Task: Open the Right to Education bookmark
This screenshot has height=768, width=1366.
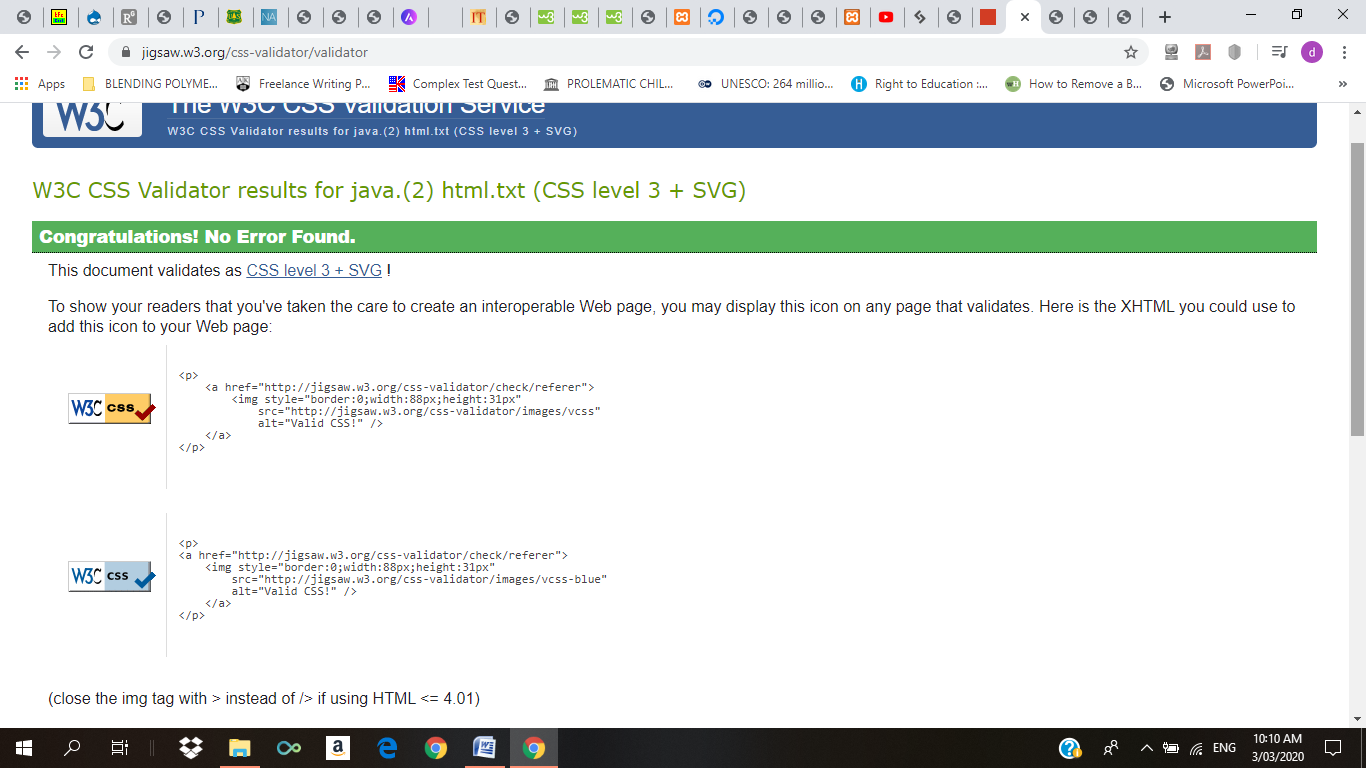Action: coord(920,84)
